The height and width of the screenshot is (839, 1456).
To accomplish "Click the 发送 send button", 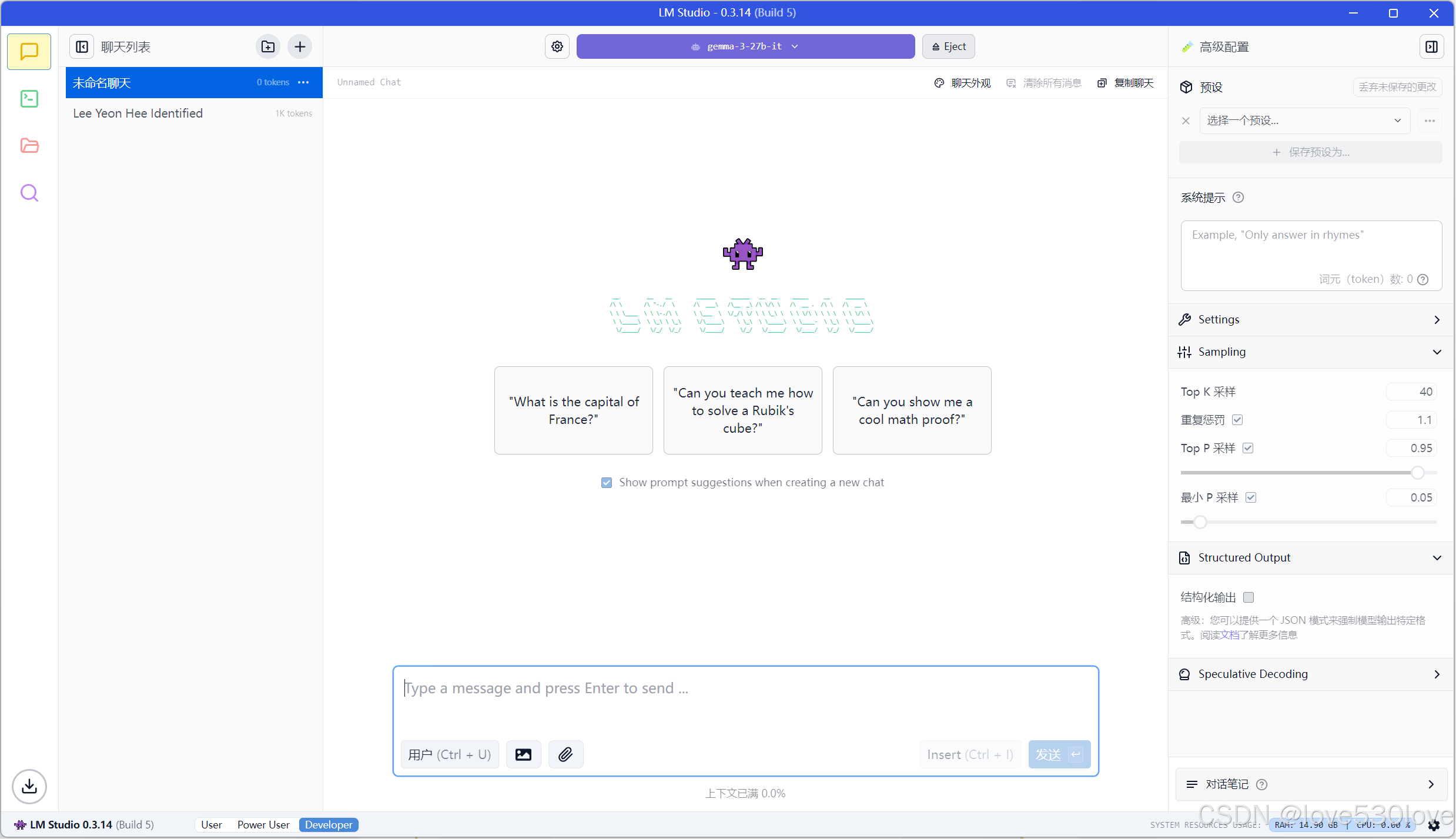I will 1059,754.
